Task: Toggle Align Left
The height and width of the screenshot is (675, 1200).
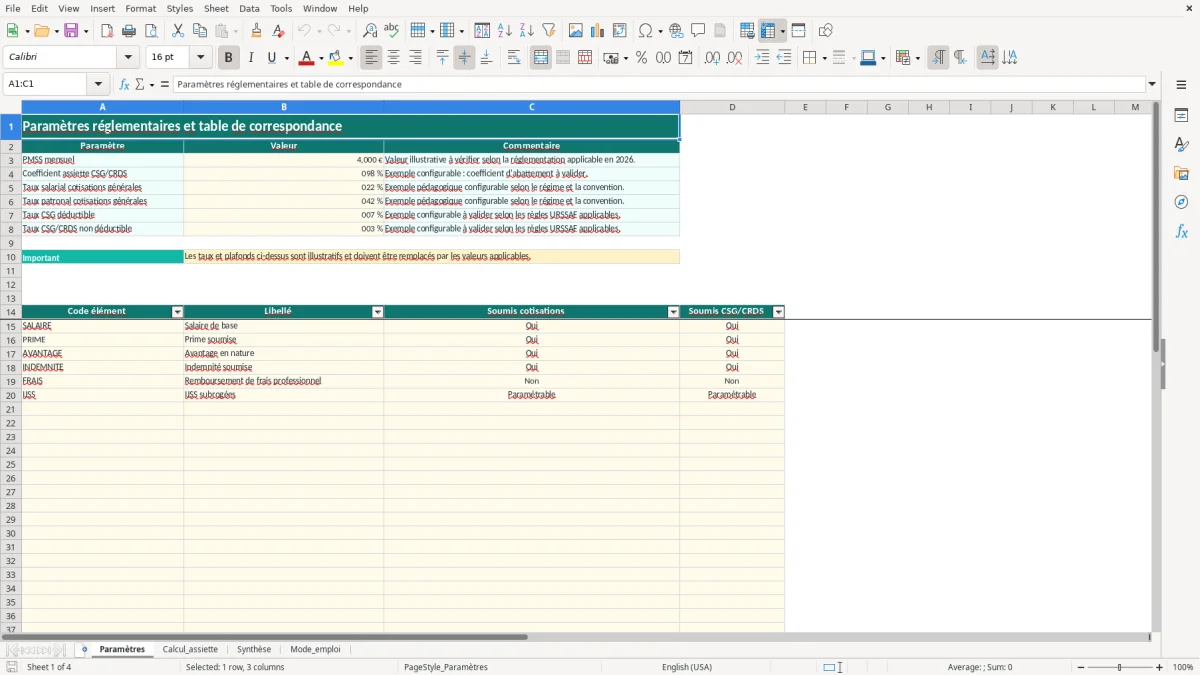Action: tap(371, 58)
